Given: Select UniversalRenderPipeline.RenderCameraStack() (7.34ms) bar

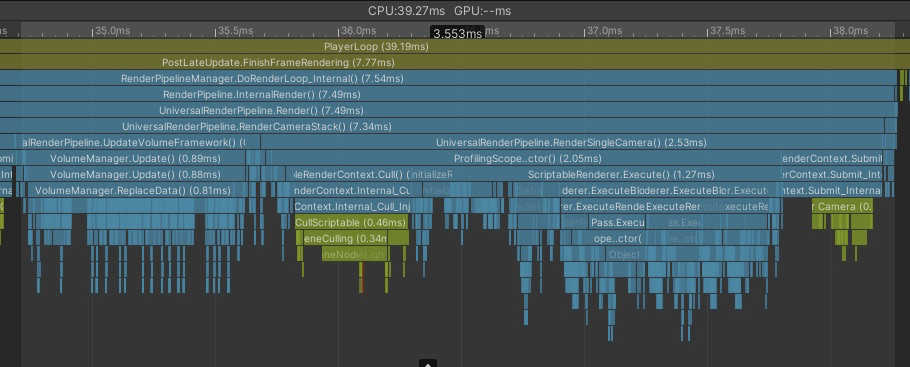Looking at the screenshot, I should coord(442,126).
